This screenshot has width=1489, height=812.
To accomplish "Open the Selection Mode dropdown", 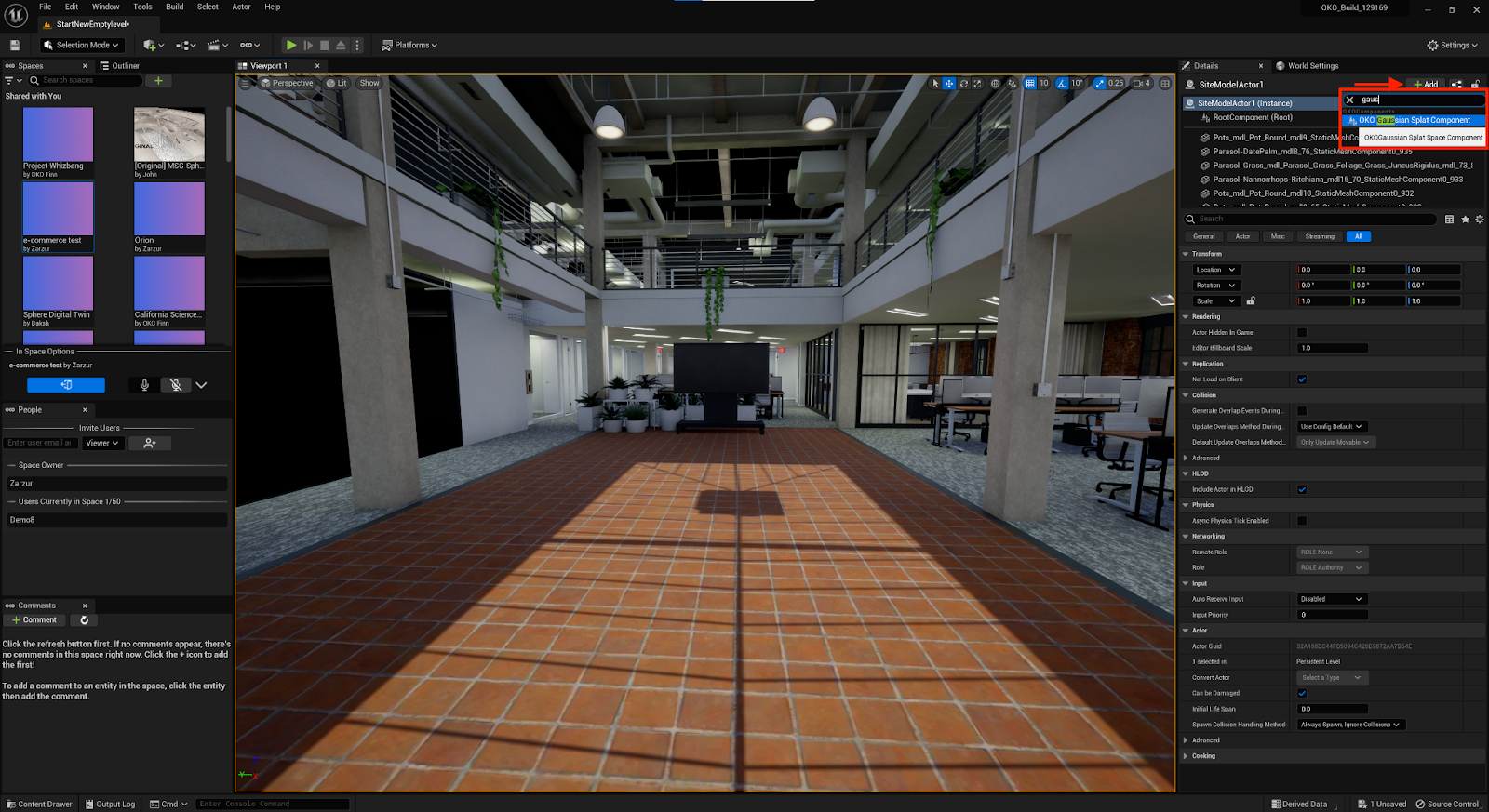I will coord(82,45).
